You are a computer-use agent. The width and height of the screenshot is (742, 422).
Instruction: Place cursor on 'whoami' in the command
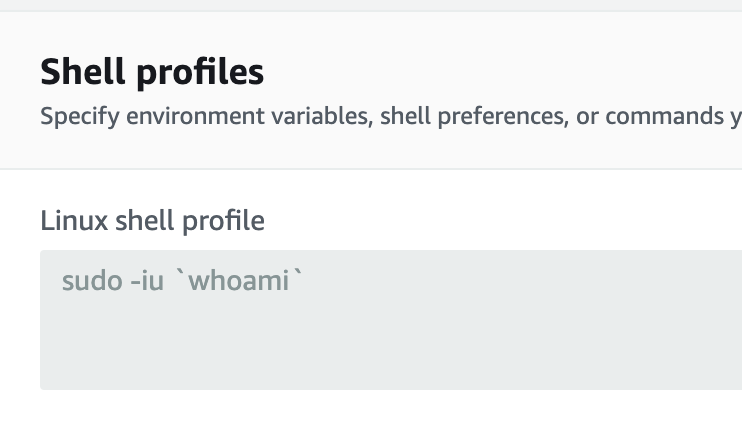tap(238, 281)
